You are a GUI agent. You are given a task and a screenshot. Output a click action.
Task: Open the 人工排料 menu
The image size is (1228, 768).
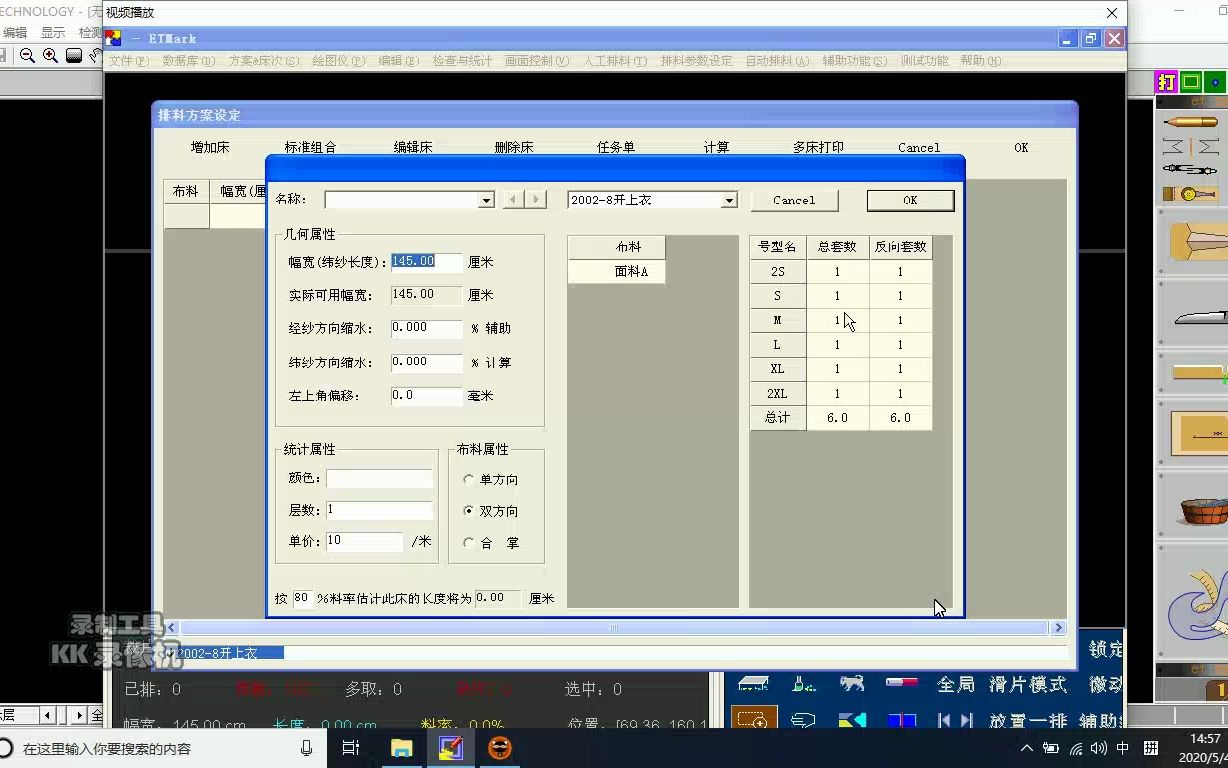pos(612,60)
